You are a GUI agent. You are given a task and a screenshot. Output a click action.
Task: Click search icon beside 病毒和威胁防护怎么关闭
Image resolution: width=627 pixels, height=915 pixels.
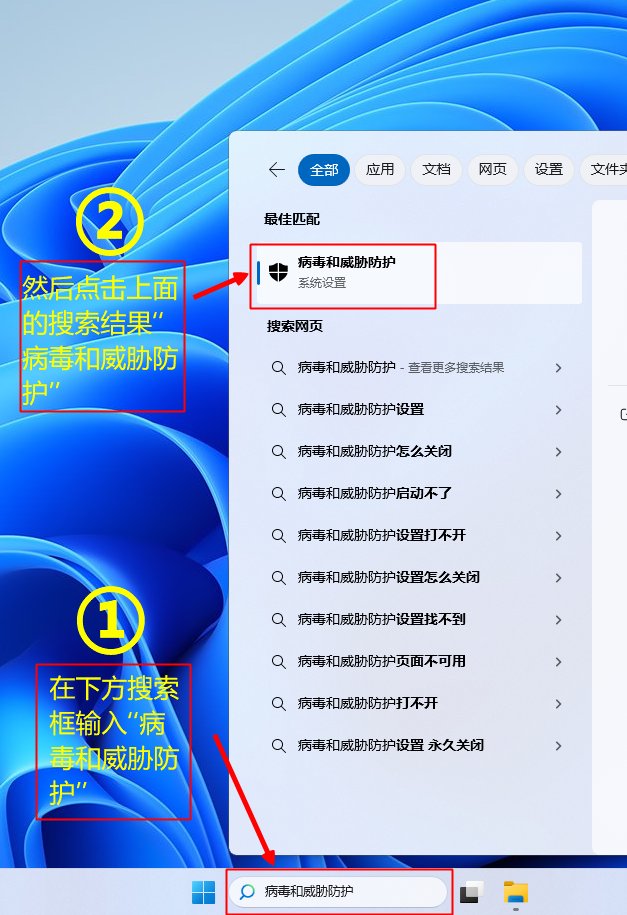point(278,452)
